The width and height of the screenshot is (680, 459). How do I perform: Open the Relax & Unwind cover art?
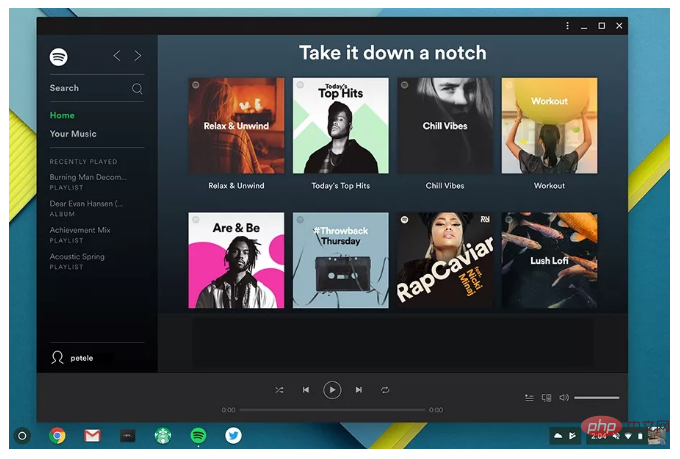(x=236, y=126)
